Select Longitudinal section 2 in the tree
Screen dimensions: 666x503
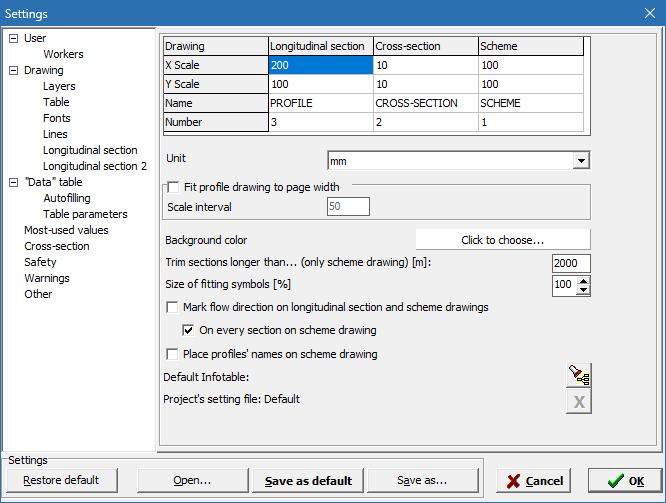click(94, 166)
